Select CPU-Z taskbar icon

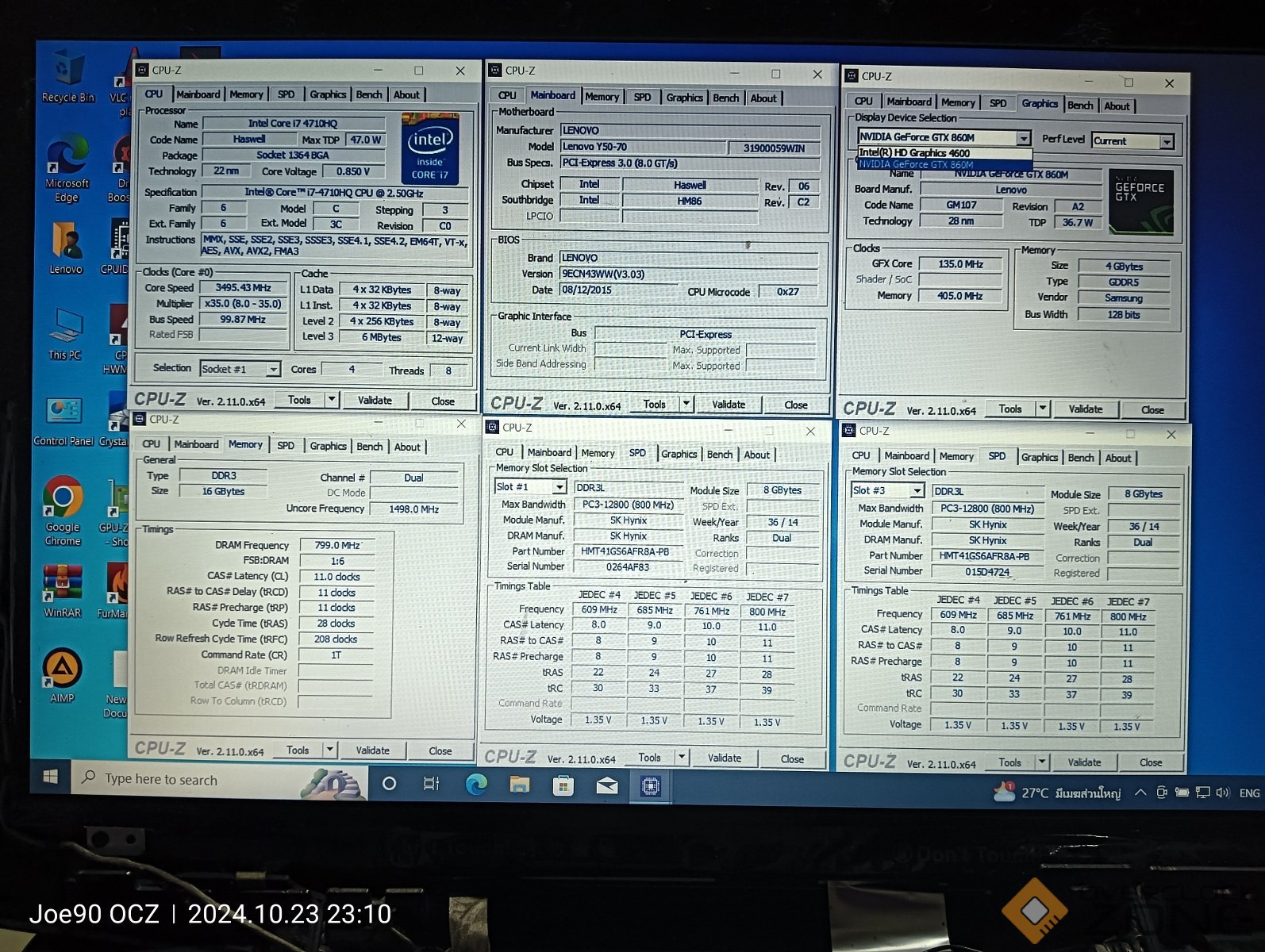650,786
